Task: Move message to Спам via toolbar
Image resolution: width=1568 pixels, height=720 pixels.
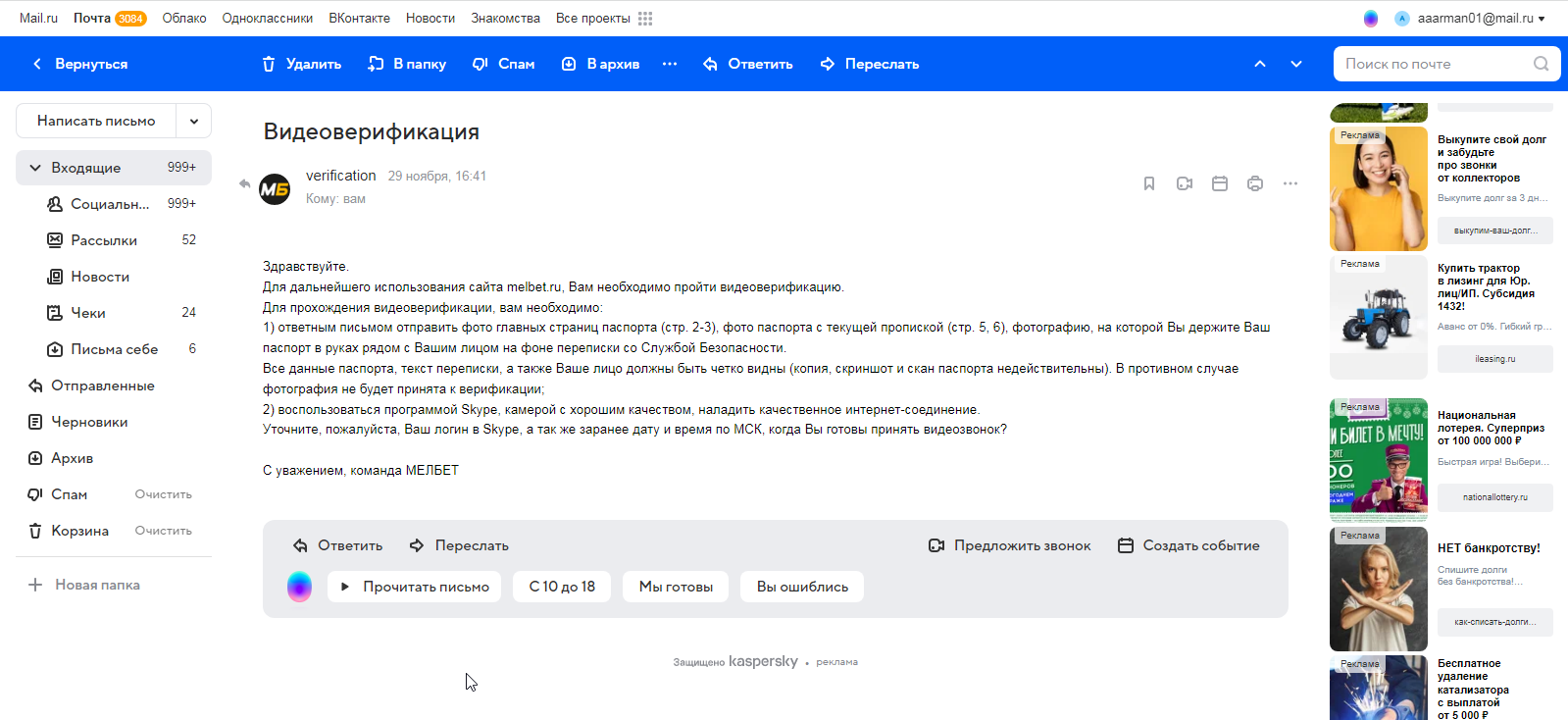Action: click(503, 64)
